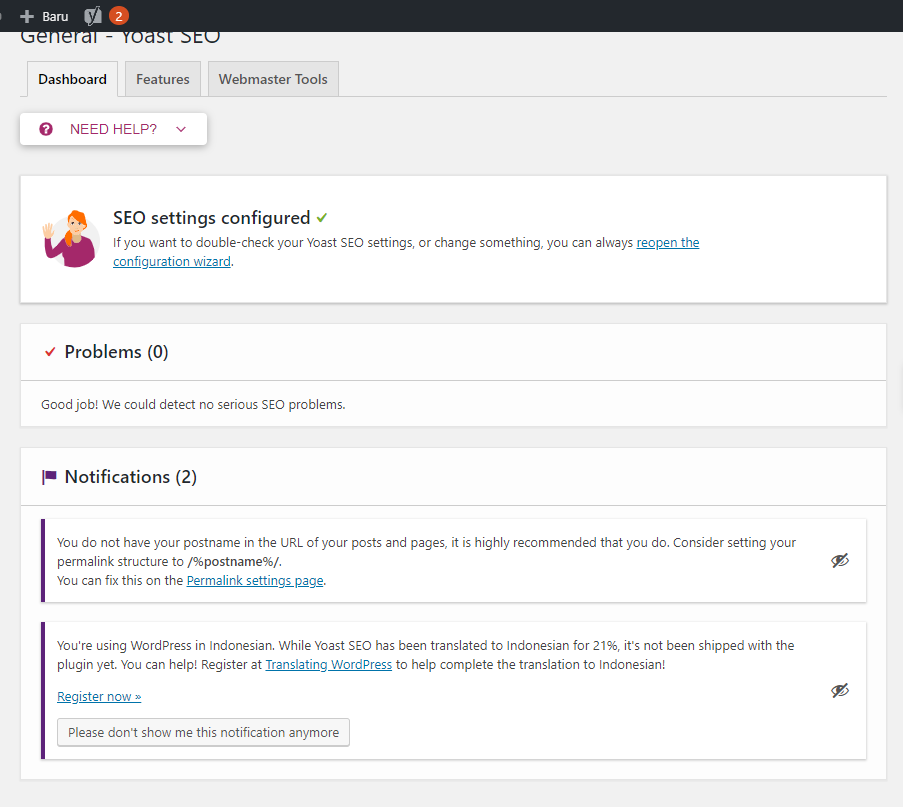
Task: Switch to the Dashboard tab
Action: (73, 79)
